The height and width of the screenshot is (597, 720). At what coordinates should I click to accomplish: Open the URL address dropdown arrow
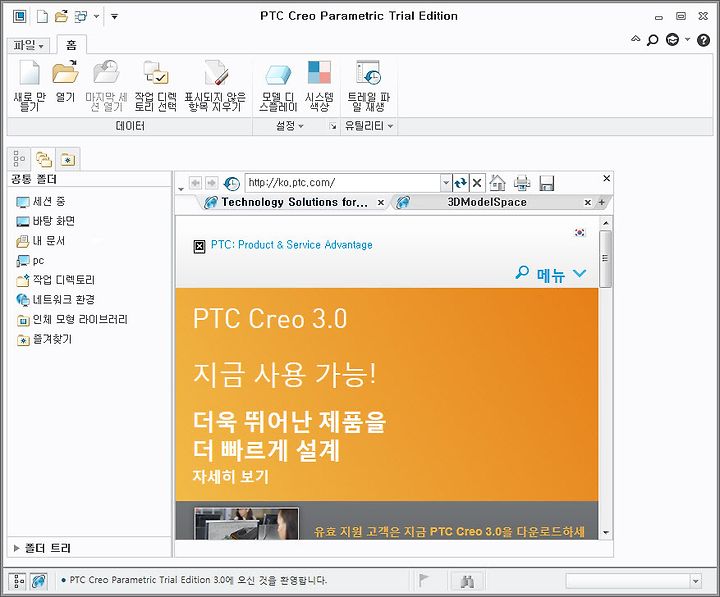445,183
